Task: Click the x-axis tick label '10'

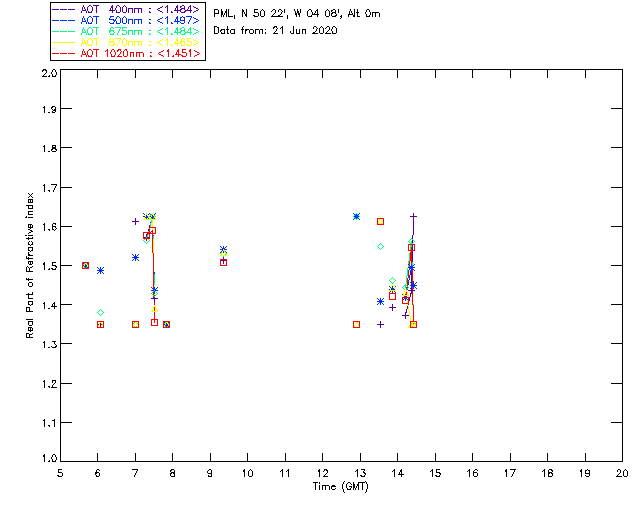Action: point(247,473)
